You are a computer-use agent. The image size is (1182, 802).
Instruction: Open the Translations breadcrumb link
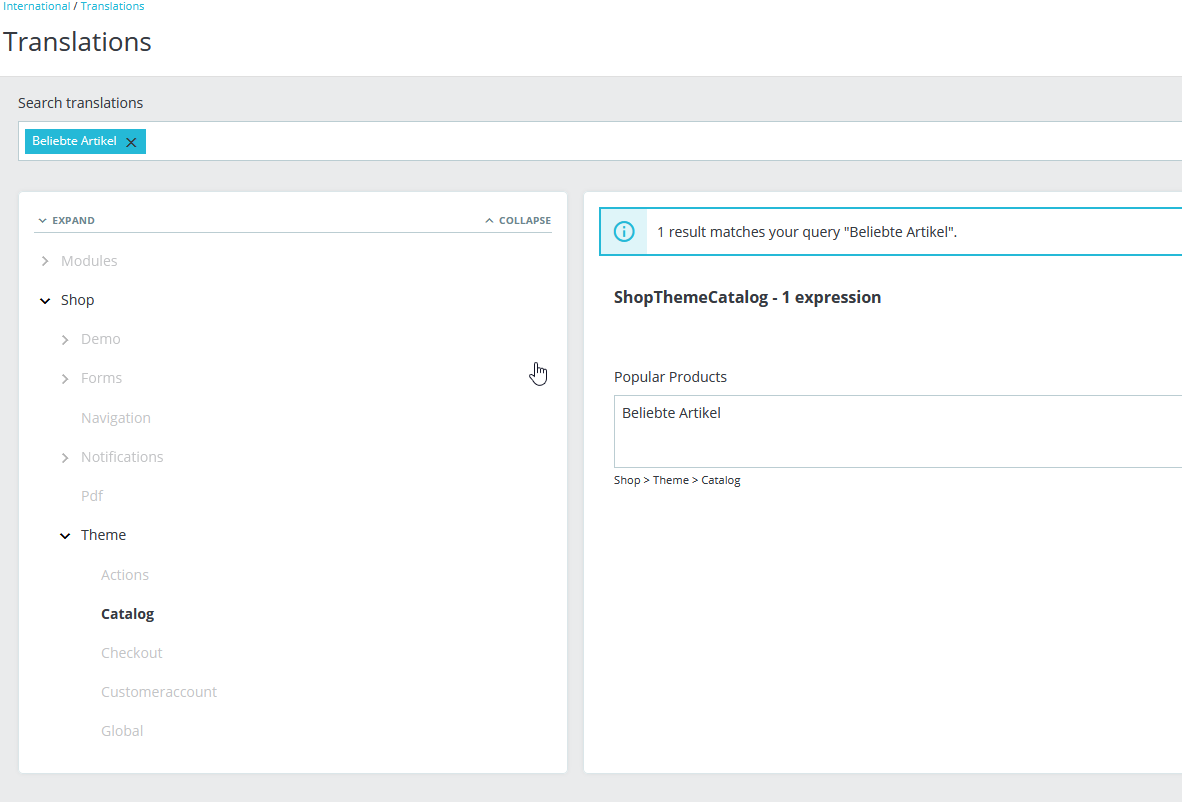112,6
